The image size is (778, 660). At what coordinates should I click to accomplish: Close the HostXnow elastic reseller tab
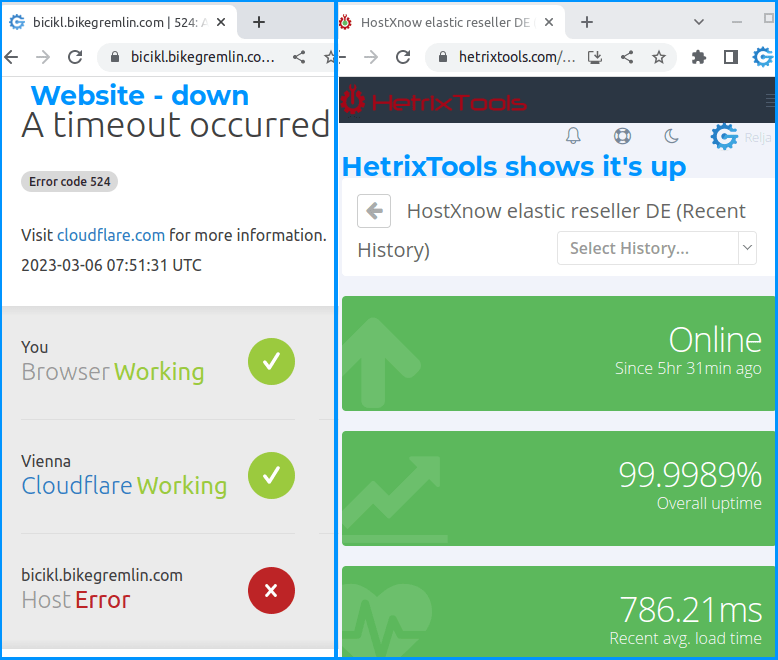pyautogui.click(x=549, y=22)
